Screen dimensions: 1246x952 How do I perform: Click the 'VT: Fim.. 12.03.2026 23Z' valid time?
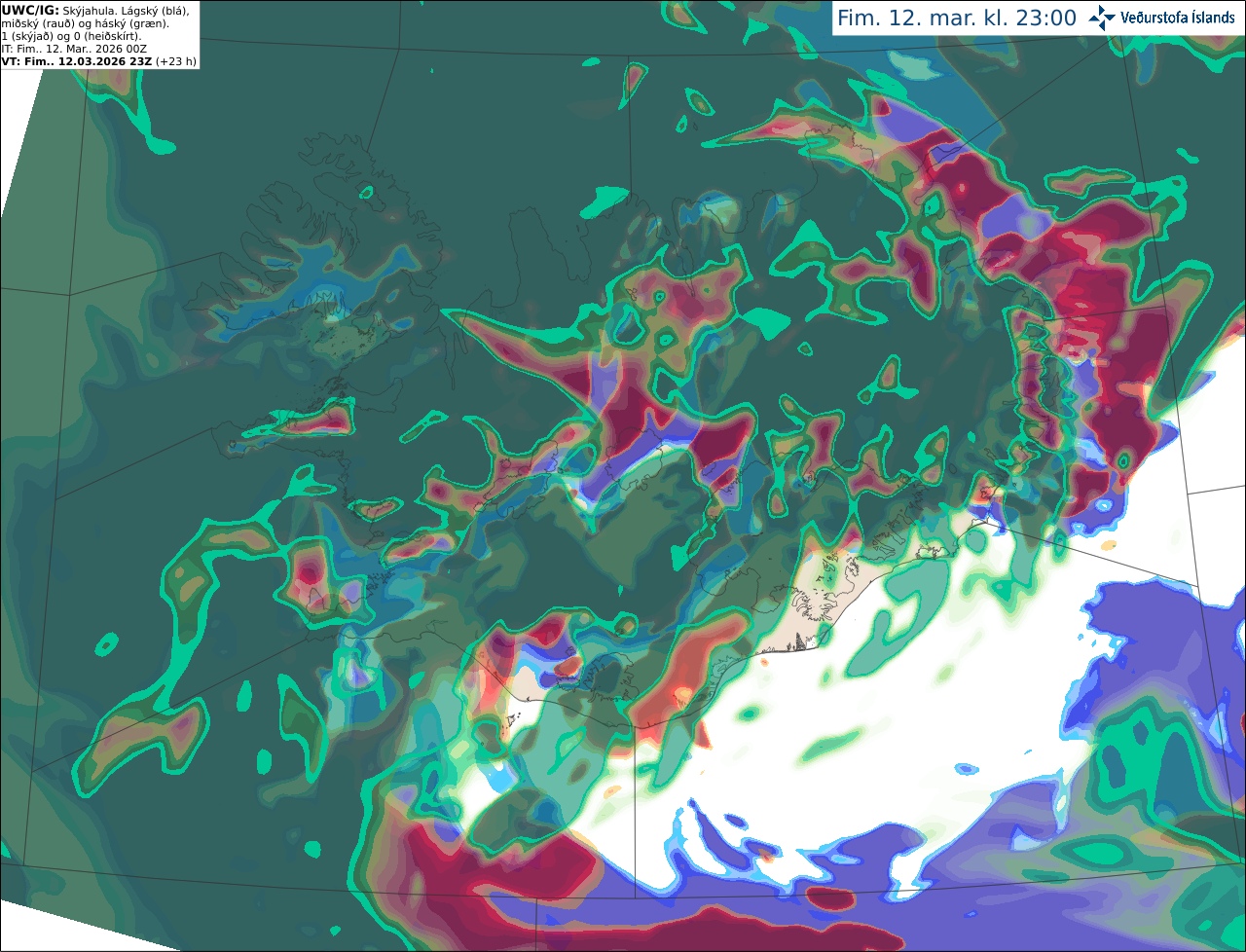pyautogui.click(x=77, y=61)
